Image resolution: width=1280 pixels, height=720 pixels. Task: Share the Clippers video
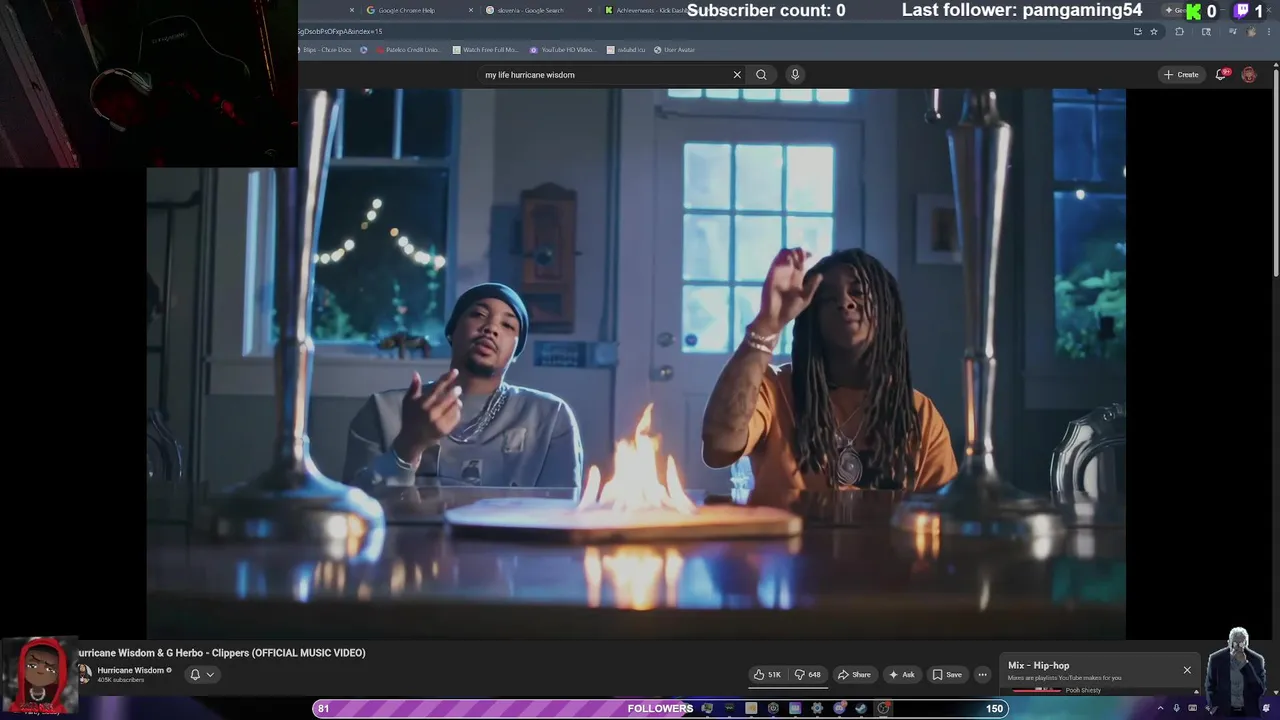[x=854, y=674]
